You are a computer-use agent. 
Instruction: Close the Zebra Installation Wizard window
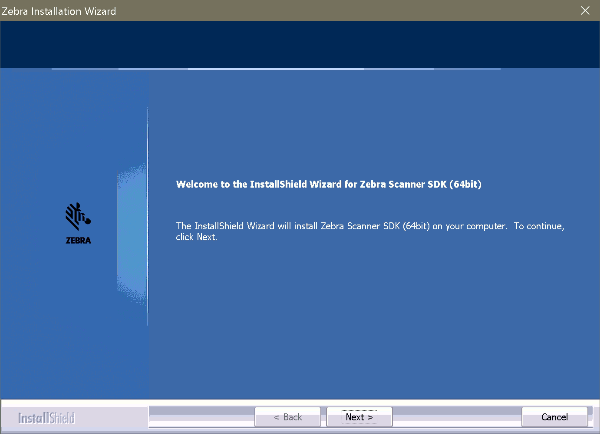[x=585, y=11]
